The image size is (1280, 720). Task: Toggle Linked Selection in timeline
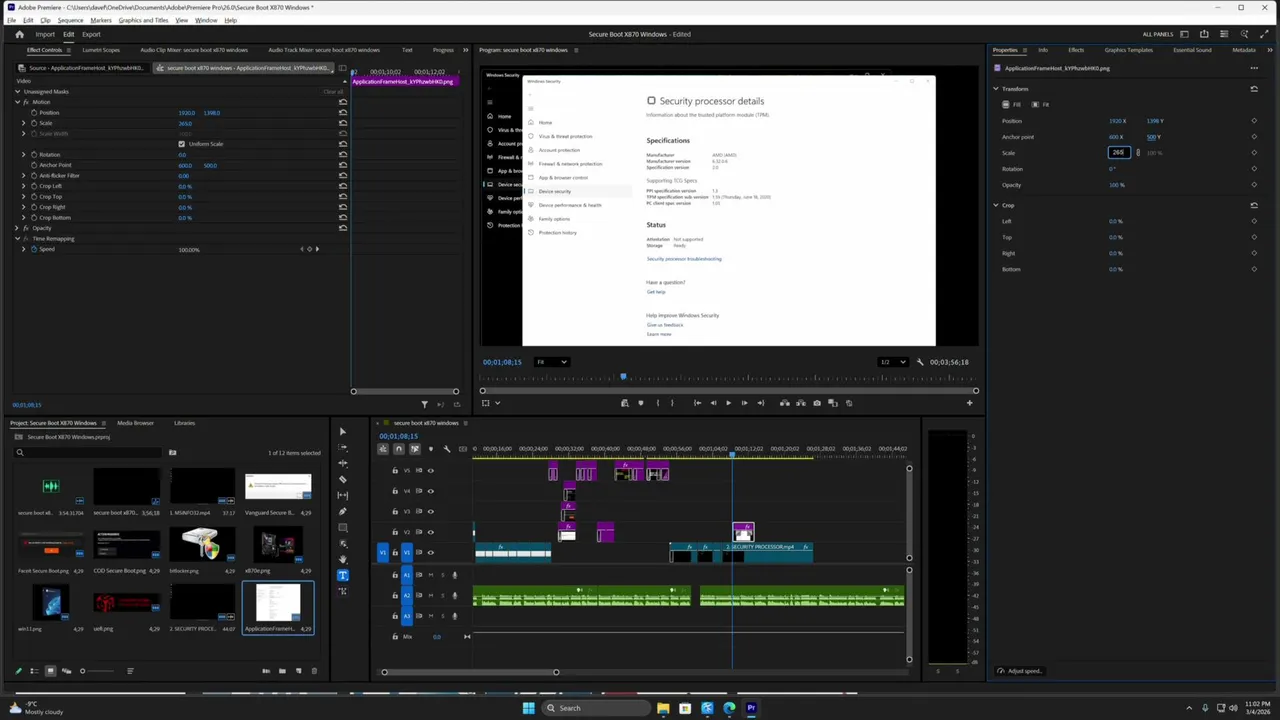tap(415, 449)
